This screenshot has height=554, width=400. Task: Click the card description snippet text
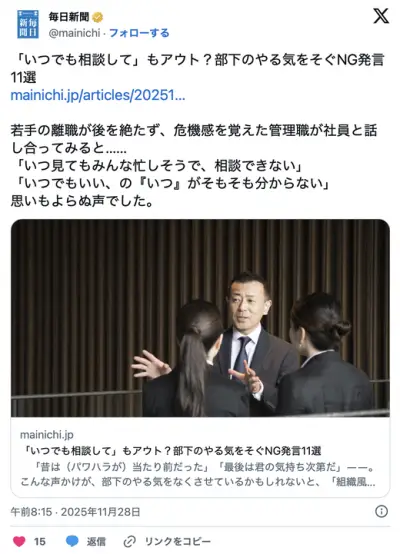click(x=198, y=474)
